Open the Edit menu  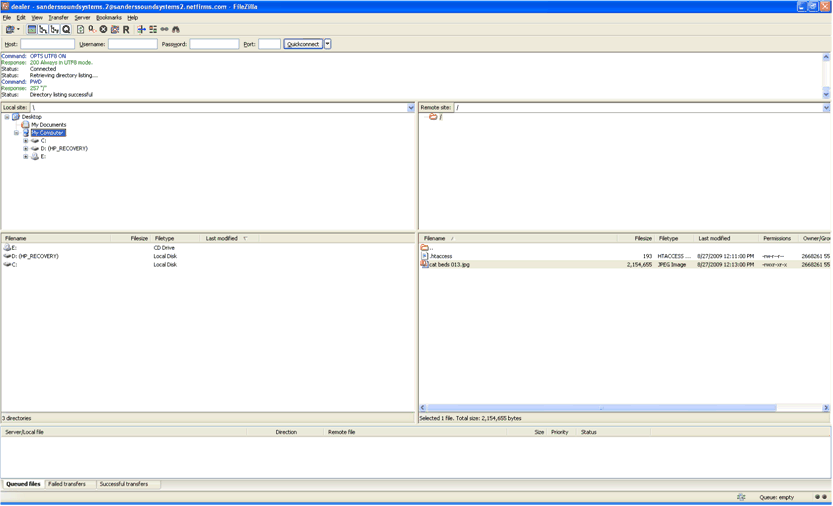[x=21, y=18]
